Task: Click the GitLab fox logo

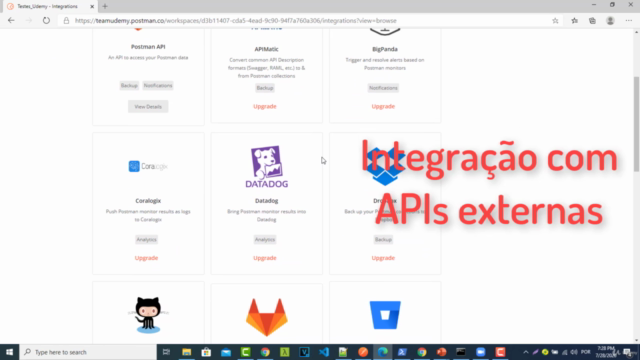Action: point(267,317)
